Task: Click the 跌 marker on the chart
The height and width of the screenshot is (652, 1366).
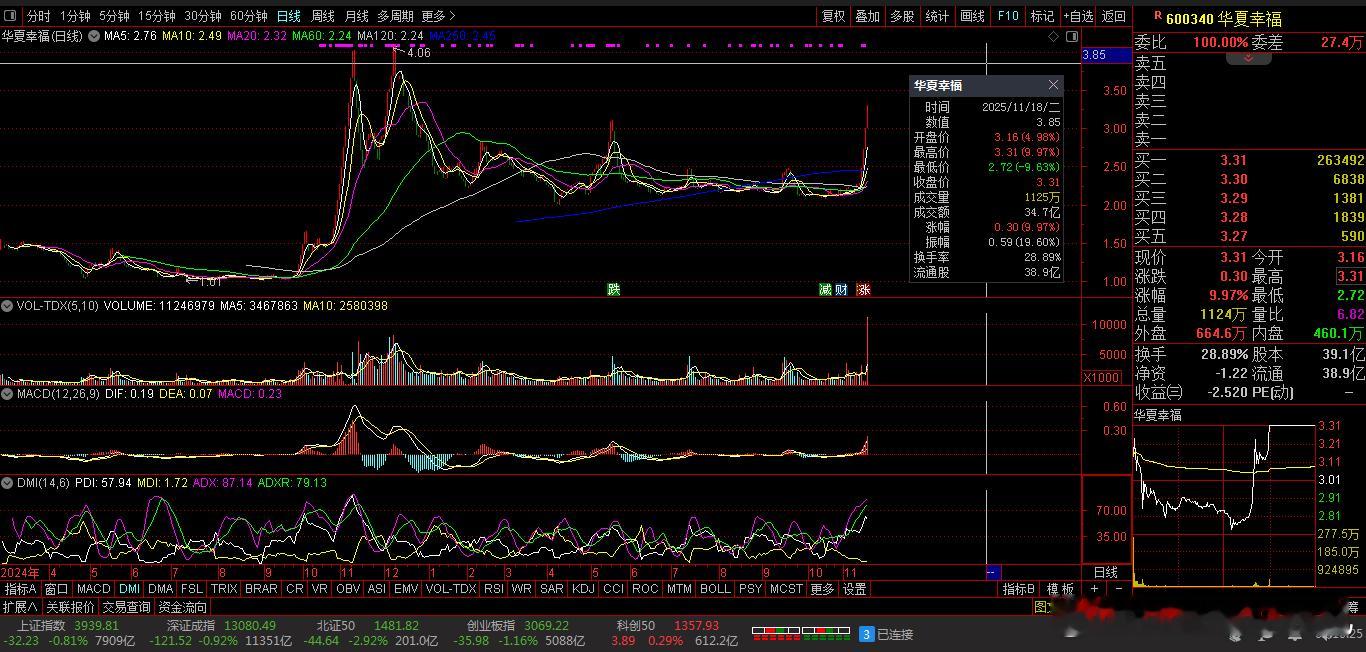Action: coord(613,289)
